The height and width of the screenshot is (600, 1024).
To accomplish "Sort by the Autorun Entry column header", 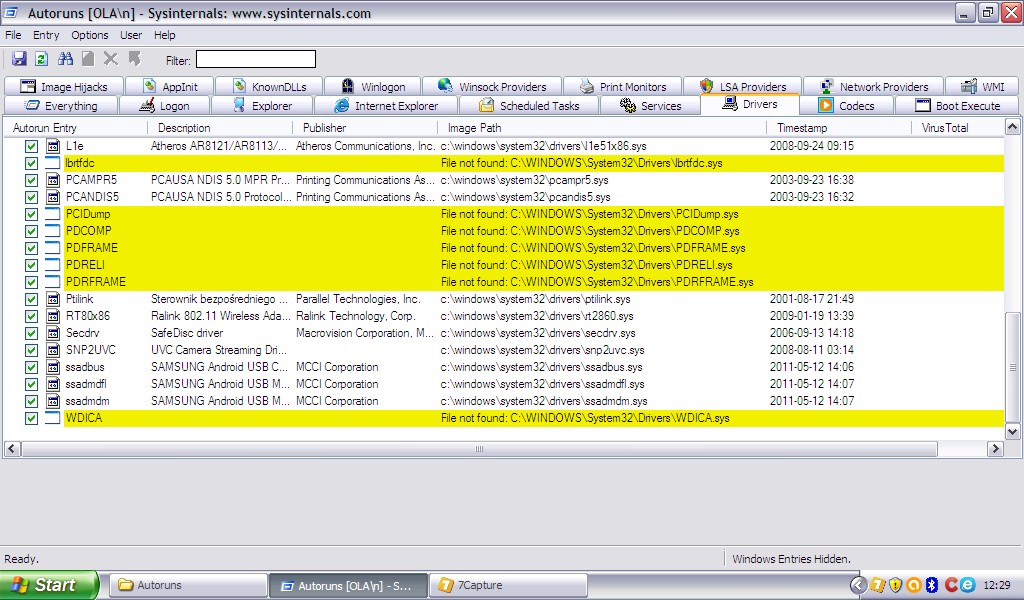I will 76,128.
